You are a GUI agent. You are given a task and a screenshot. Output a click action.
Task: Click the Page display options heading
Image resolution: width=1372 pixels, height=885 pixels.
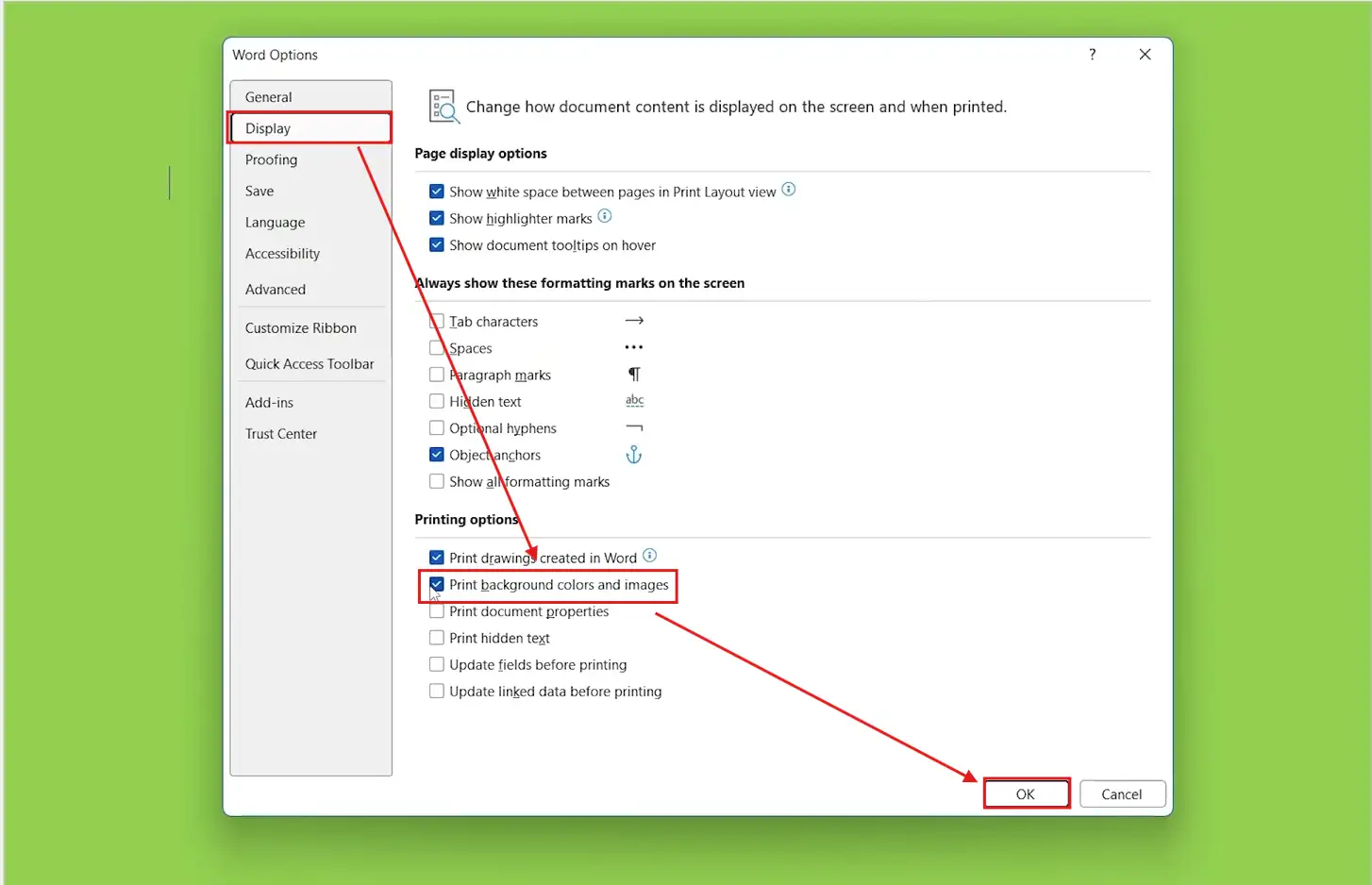tap(480, 153)
